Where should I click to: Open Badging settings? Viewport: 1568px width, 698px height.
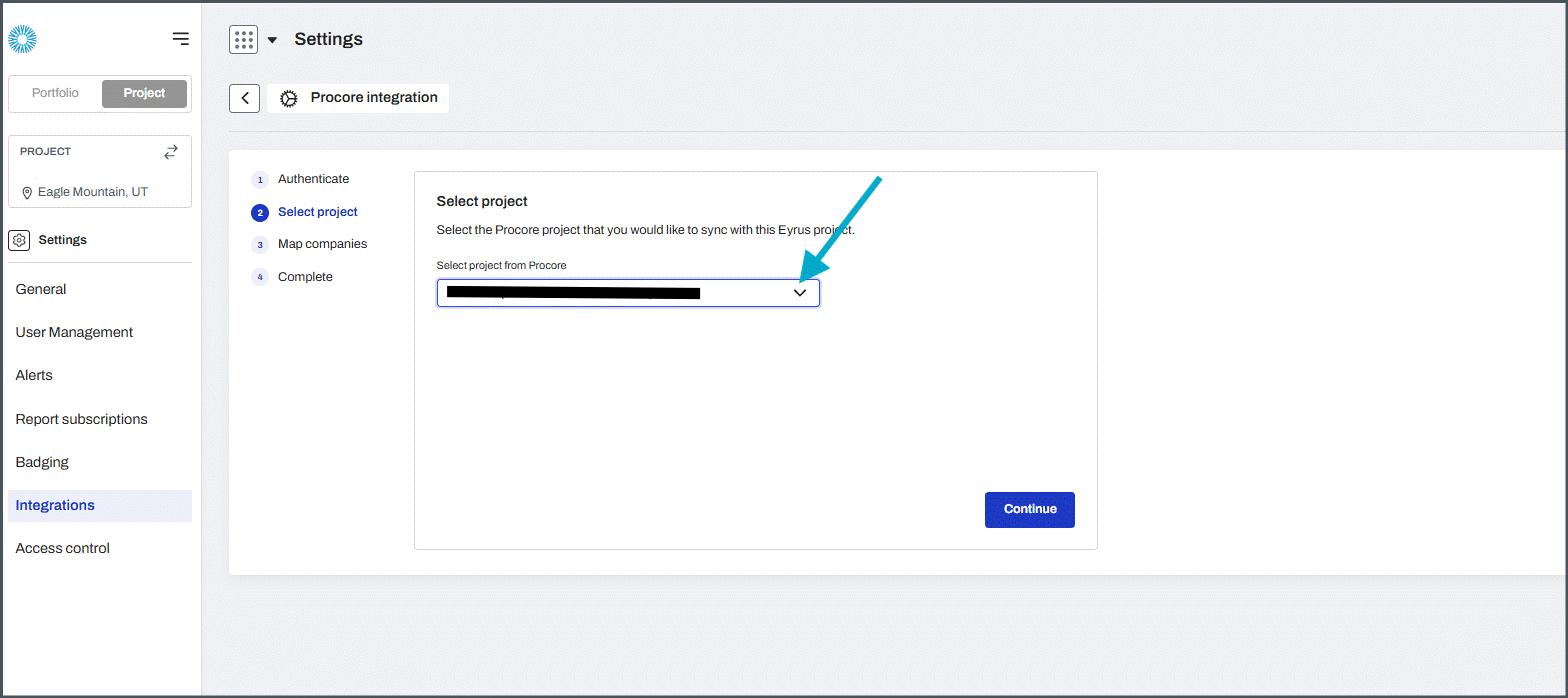100,462
